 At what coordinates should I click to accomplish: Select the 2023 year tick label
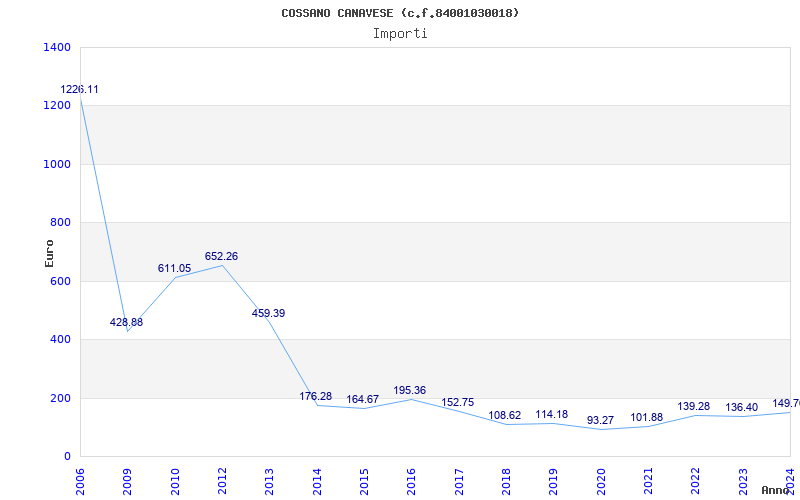tap(743, 479)
